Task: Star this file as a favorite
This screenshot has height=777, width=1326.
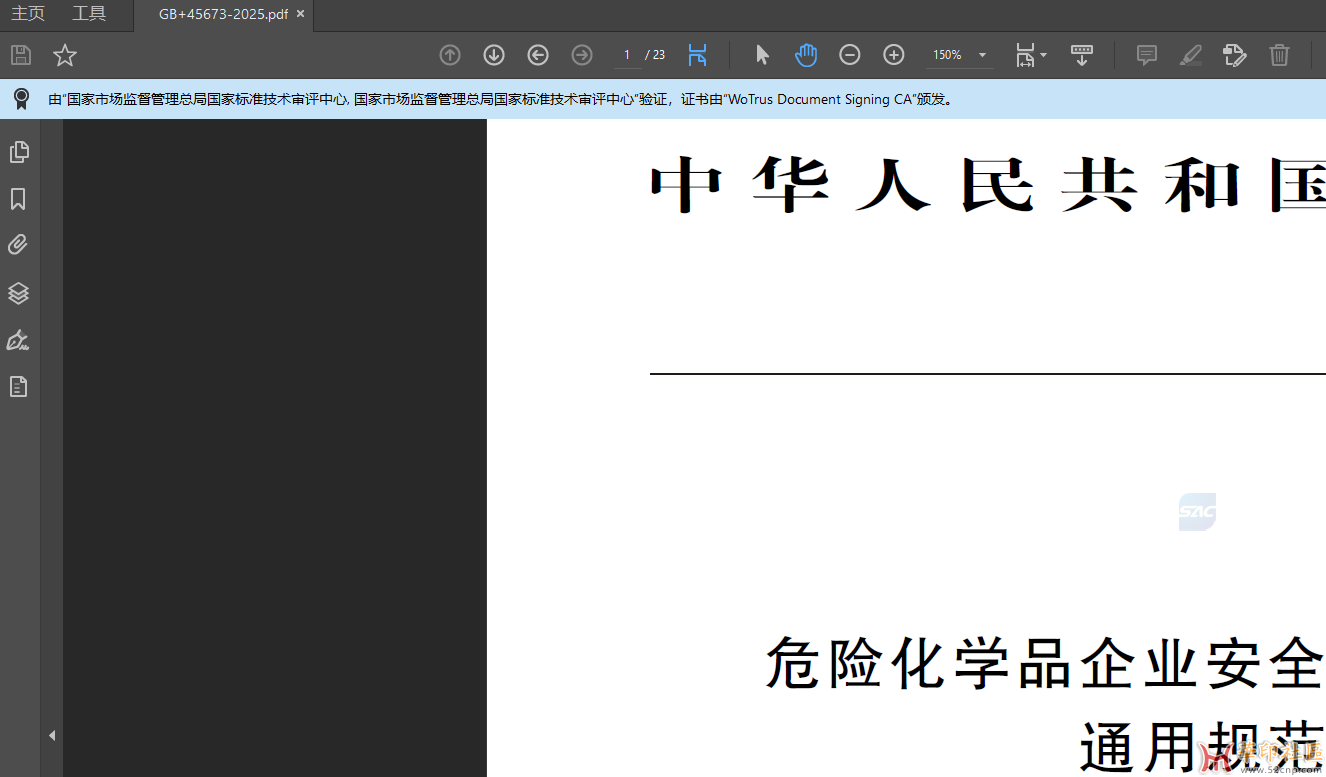Action: (x=65, y=55)
